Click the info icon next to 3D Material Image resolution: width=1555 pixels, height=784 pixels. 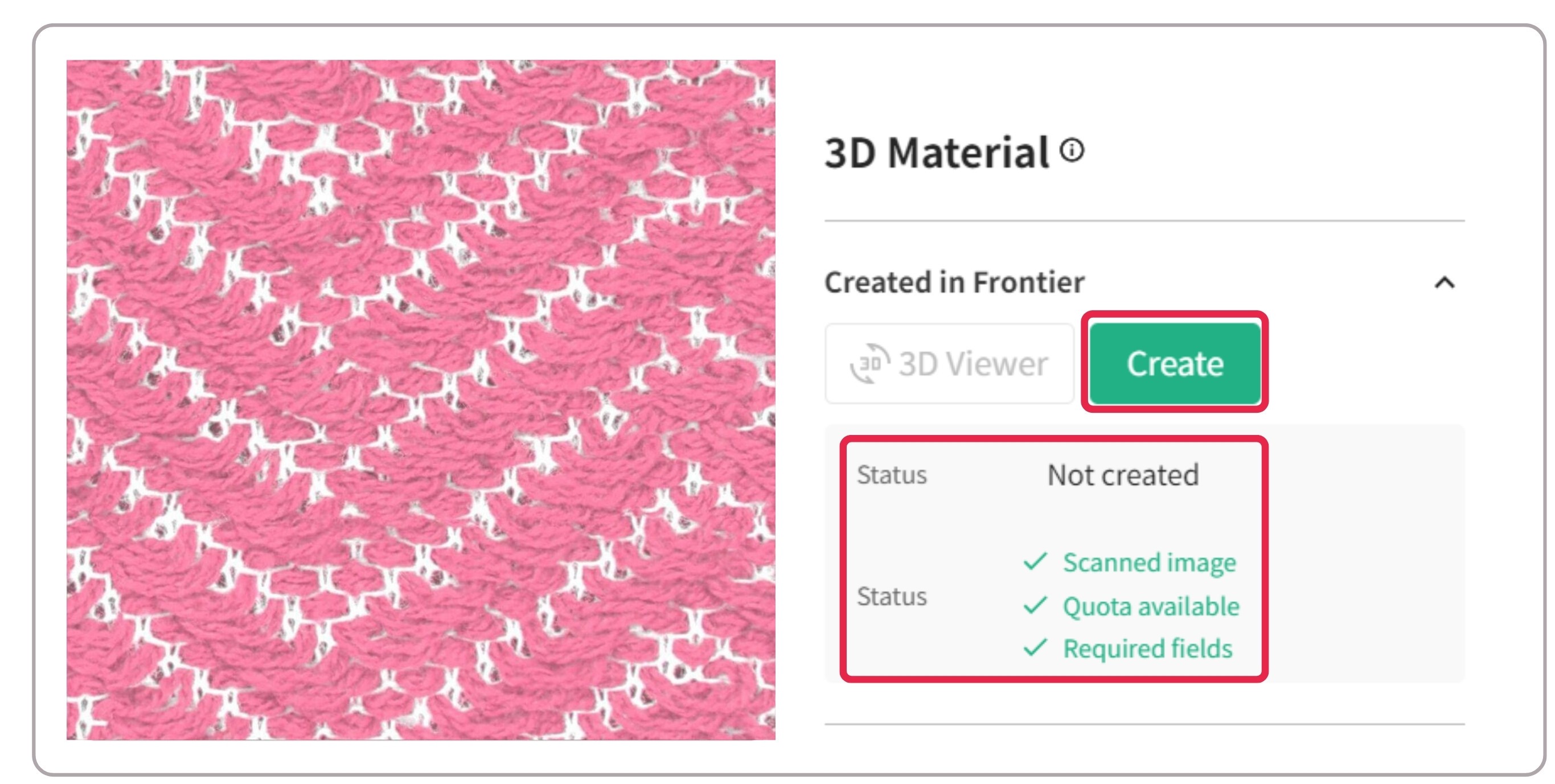point(1072,150)
